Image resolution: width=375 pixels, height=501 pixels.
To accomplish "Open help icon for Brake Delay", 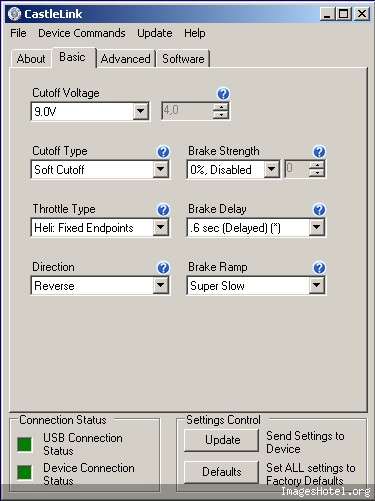I will tap(319, 210).
